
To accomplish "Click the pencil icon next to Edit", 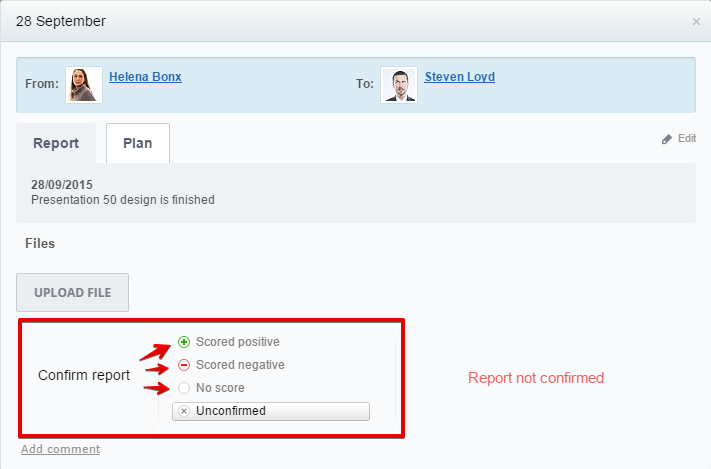I will (667, 139).
